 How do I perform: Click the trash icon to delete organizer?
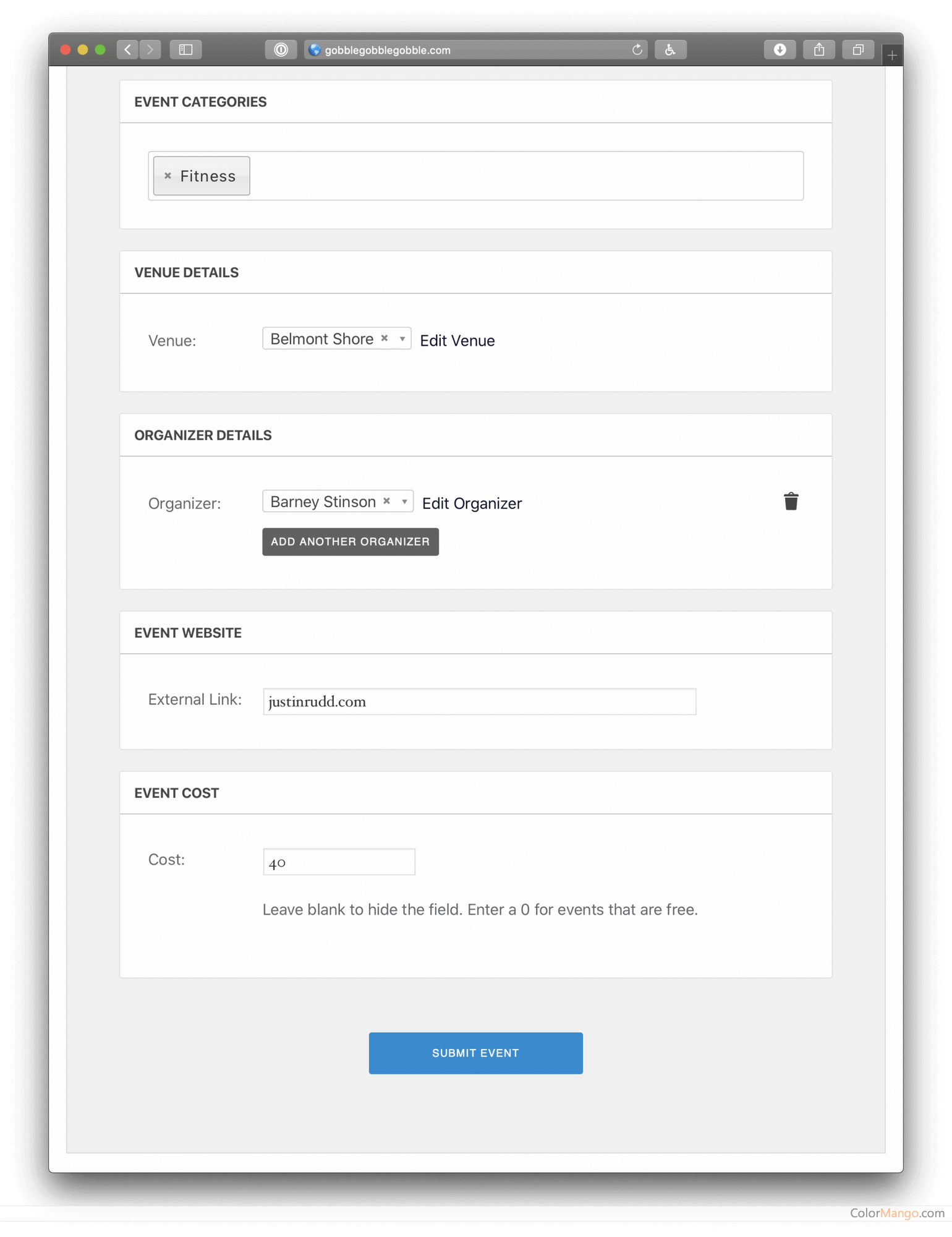pos(791,502)
